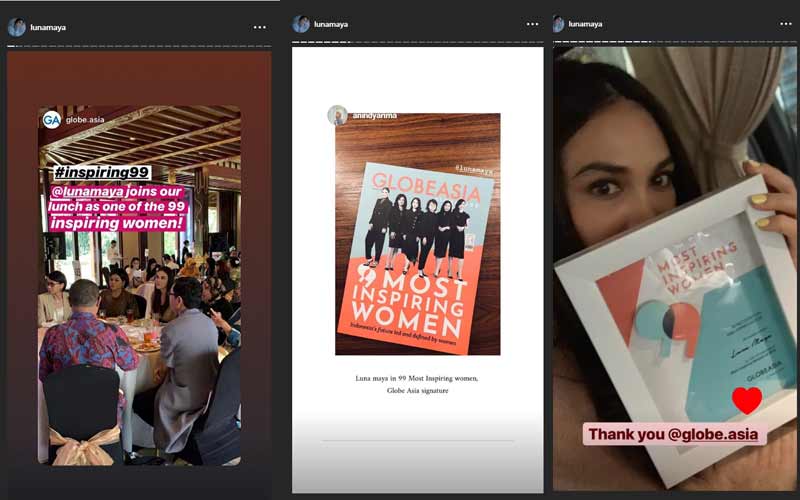Viewport: 800px width, 500px height.
Task: Click lunamaya username in first story
Action: coord(48,28)
